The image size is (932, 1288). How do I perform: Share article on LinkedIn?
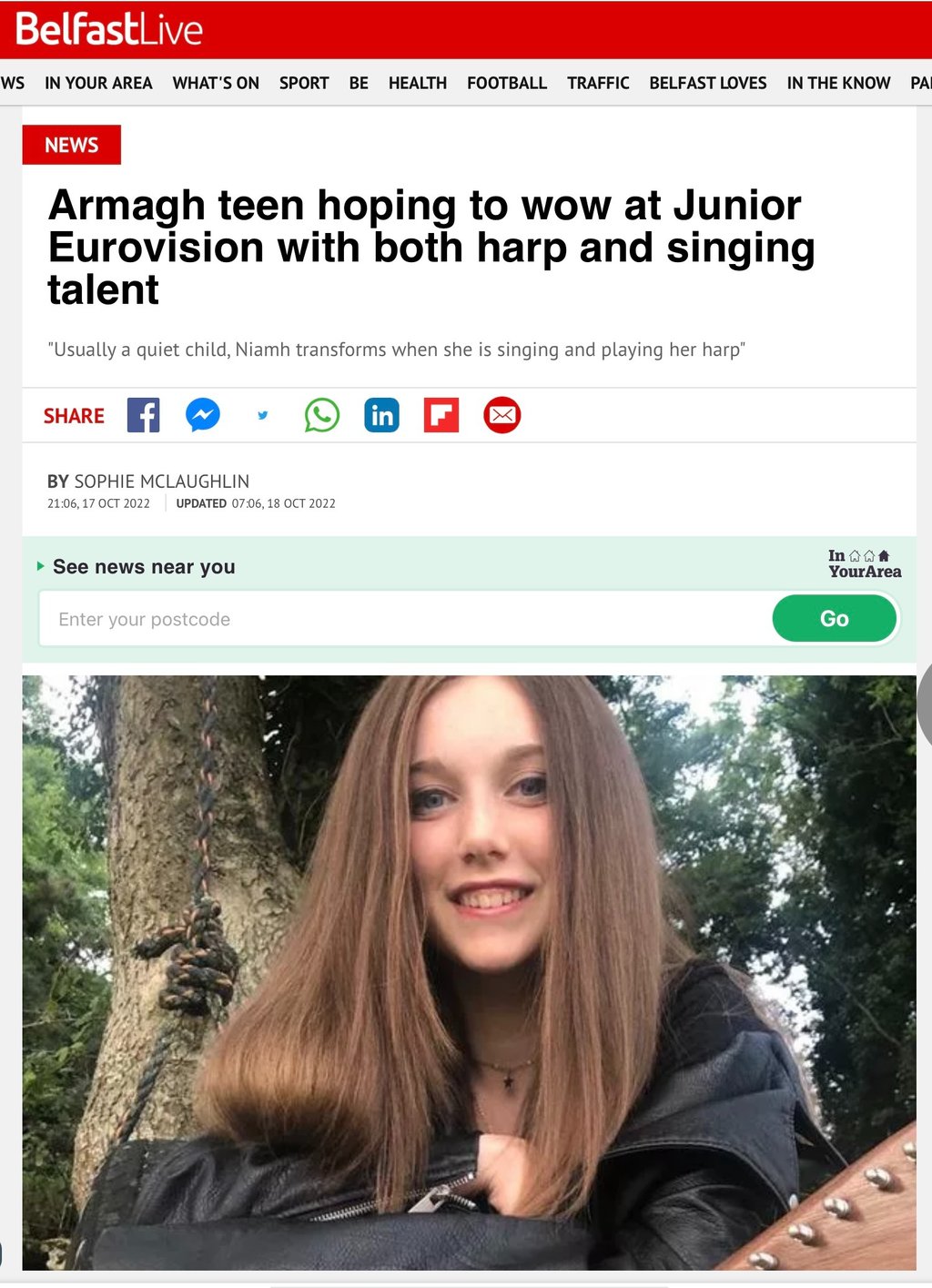click(x=381, y=415)
